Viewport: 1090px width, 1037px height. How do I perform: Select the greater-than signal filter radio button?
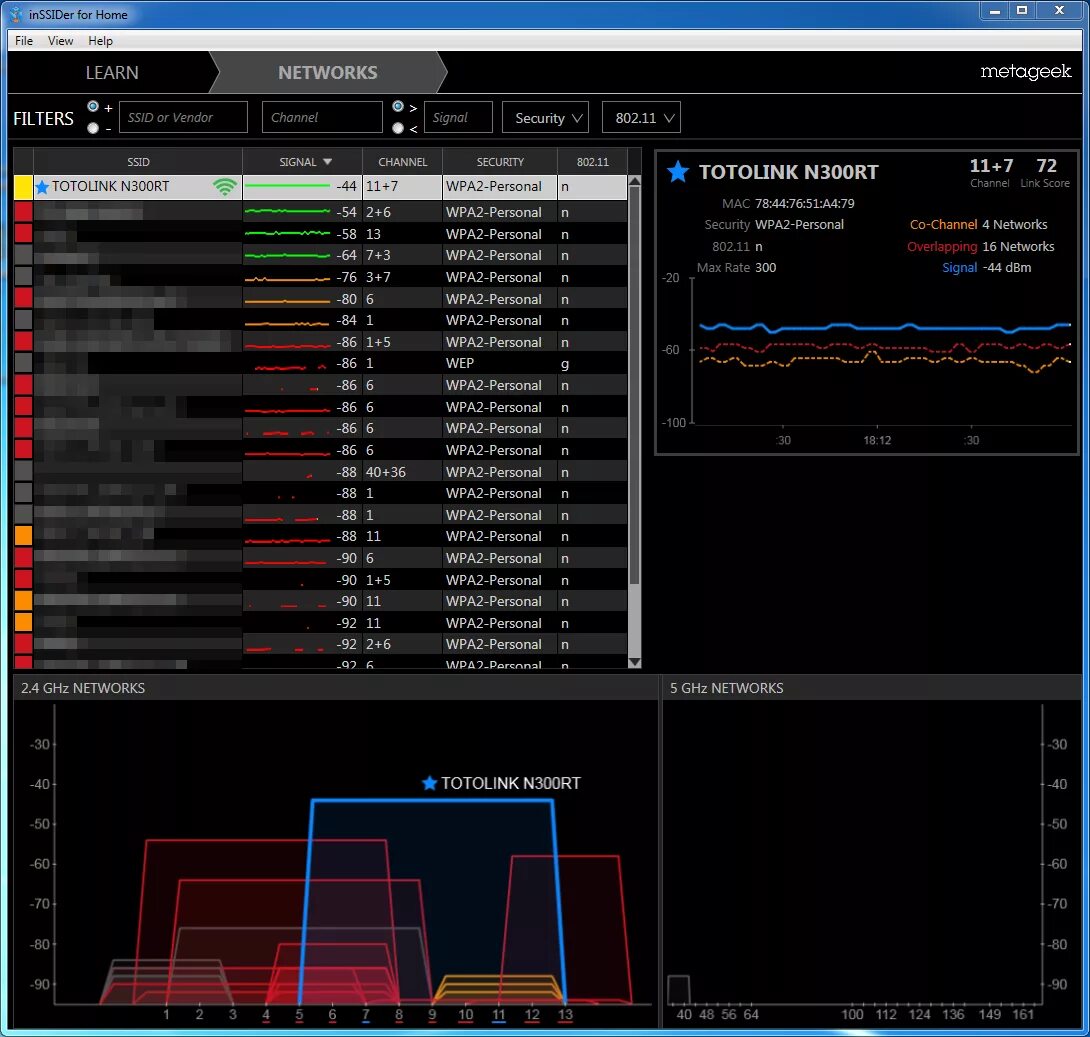click(x=398, y=106)
